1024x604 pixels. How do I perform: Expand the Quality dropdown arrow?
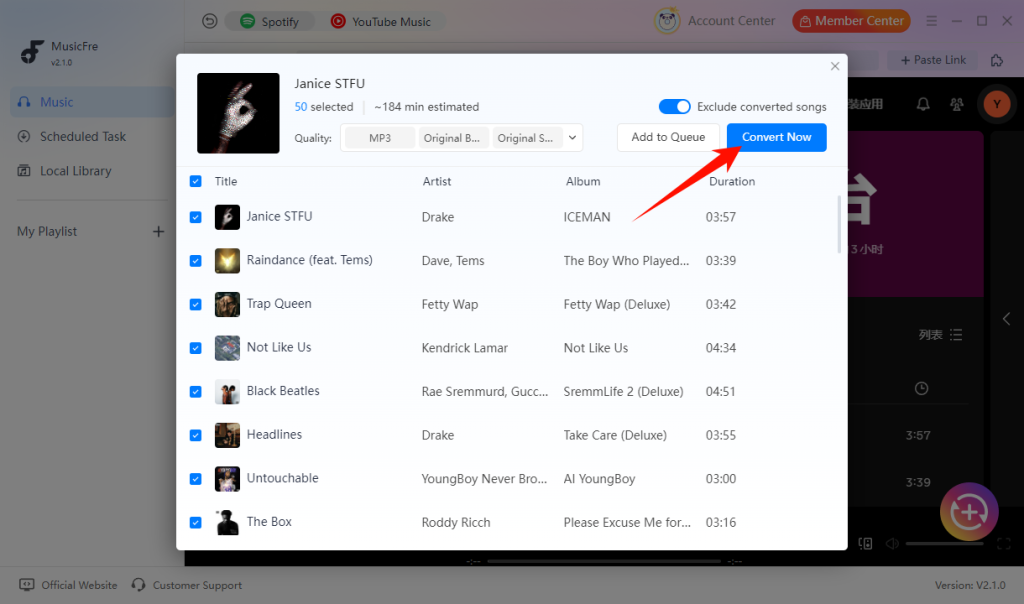pyautogui.click(x=572, y=138)
